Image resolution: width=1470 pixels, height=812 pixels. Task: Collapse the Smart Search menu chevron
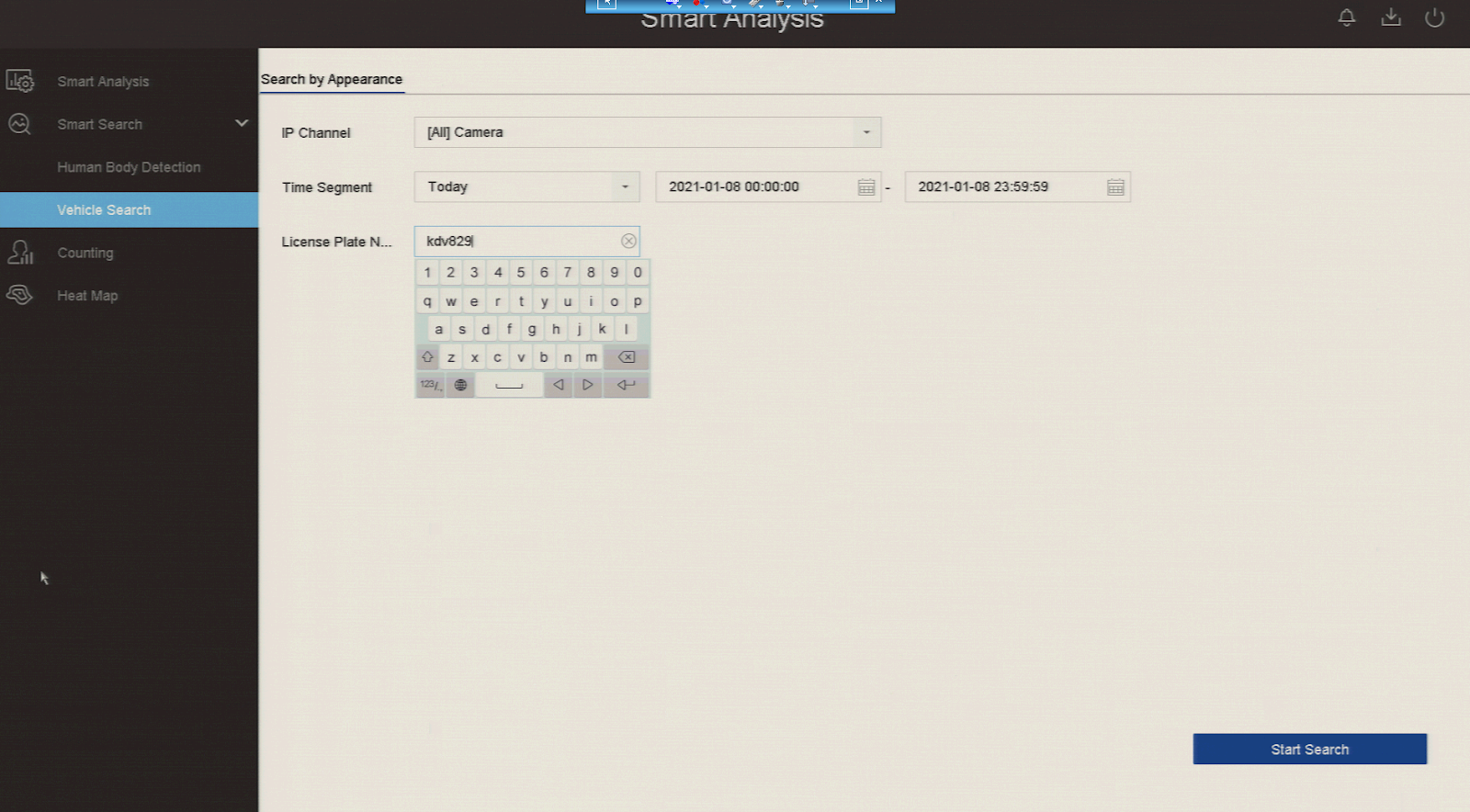[x=242, y=123]
